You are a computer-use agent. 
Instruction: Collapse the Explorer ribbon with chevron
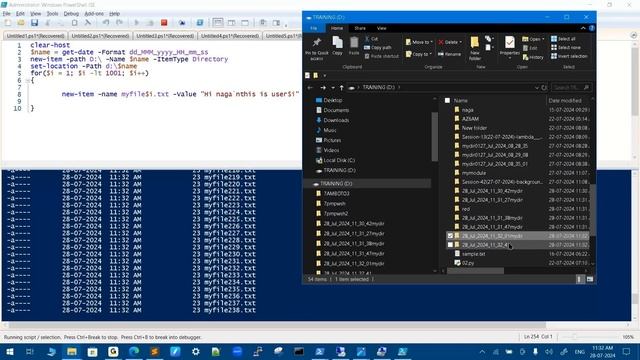583,28
